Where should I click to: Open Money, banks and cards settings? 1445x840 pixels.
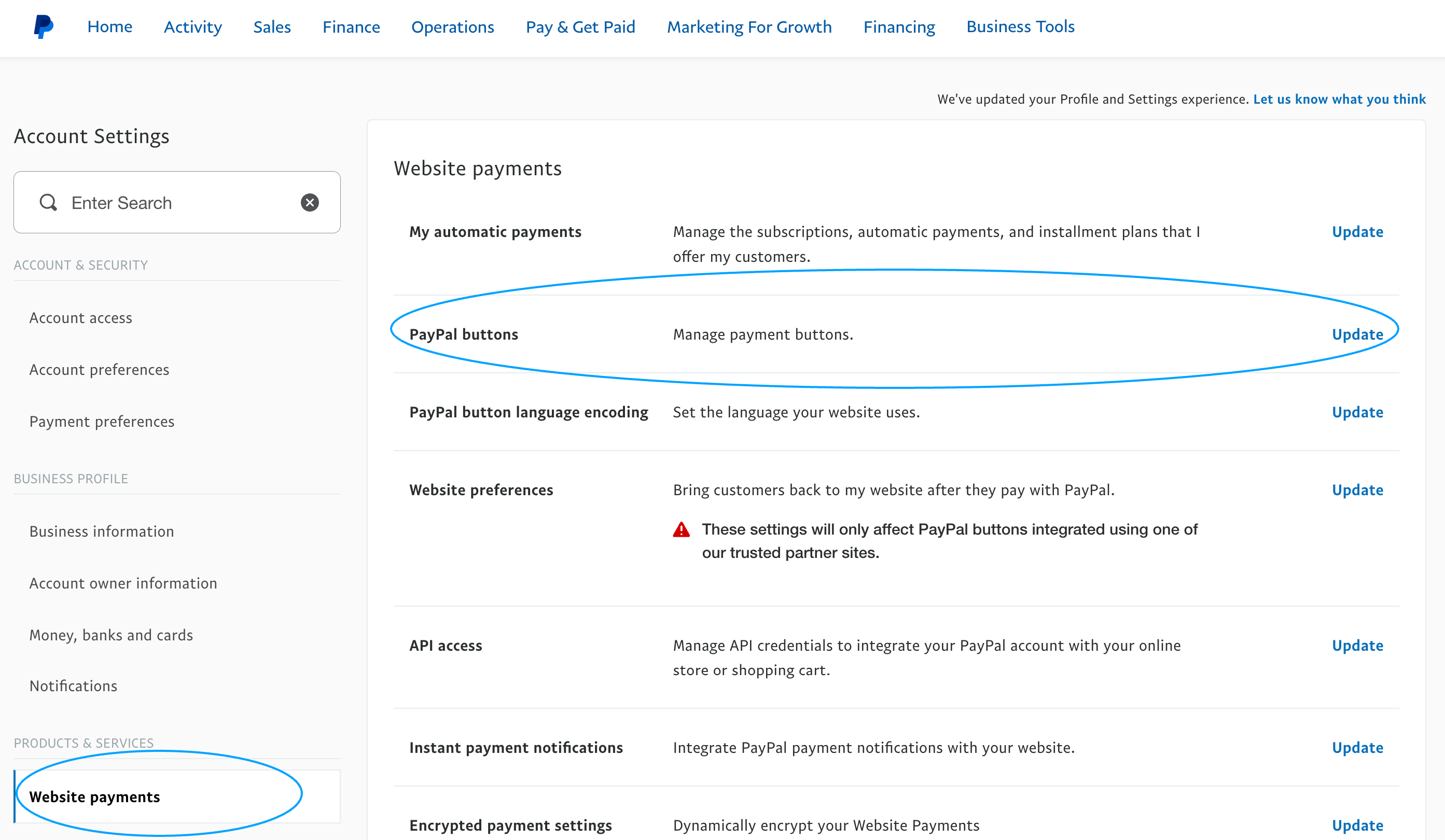coord(111,635)
